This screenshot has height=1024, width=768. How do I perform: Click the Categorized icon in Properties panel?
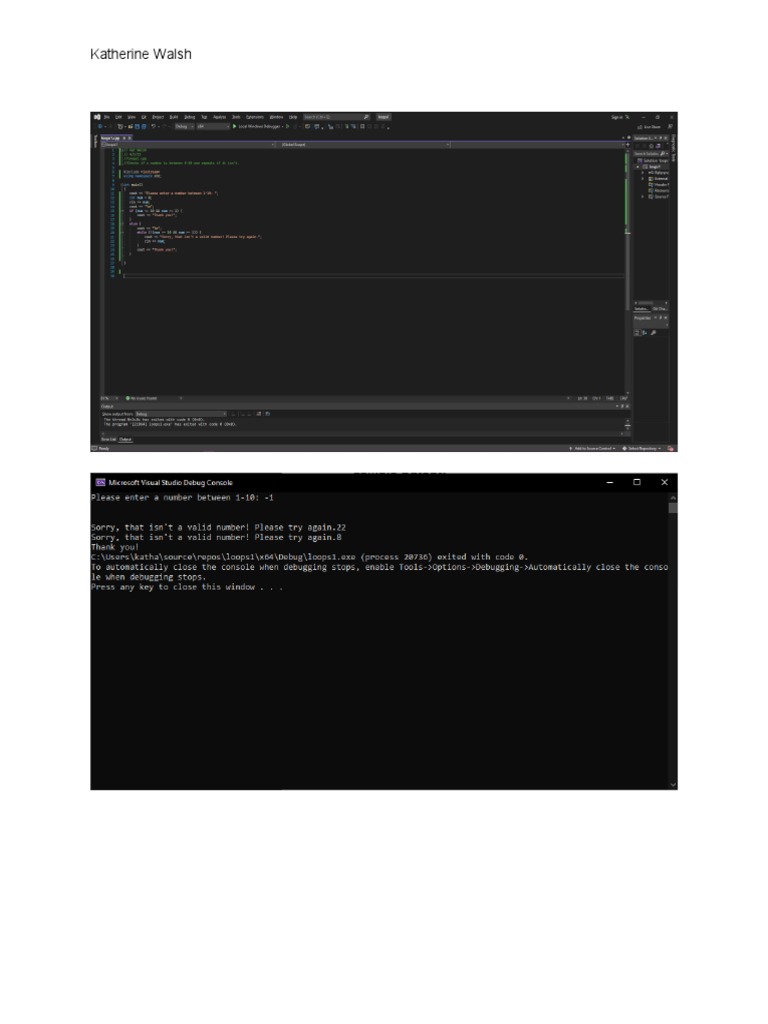pyautogui.click(x=637, y=332)
